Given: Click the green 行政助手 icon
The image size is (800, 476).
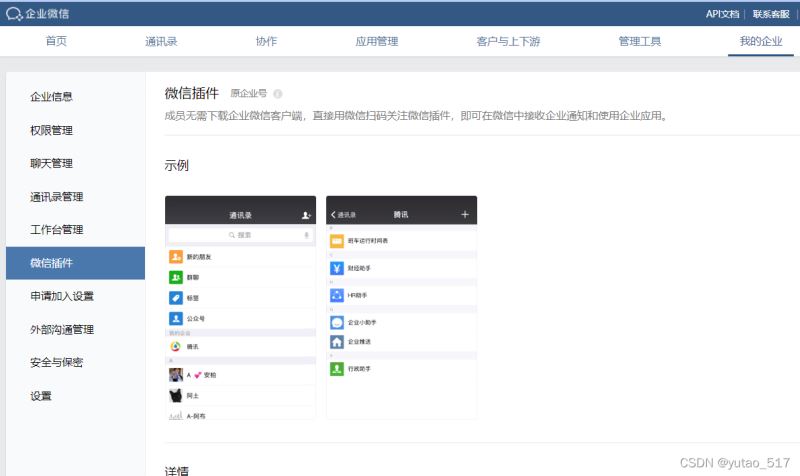Looking at the screenshot, I should coord(337,369).
